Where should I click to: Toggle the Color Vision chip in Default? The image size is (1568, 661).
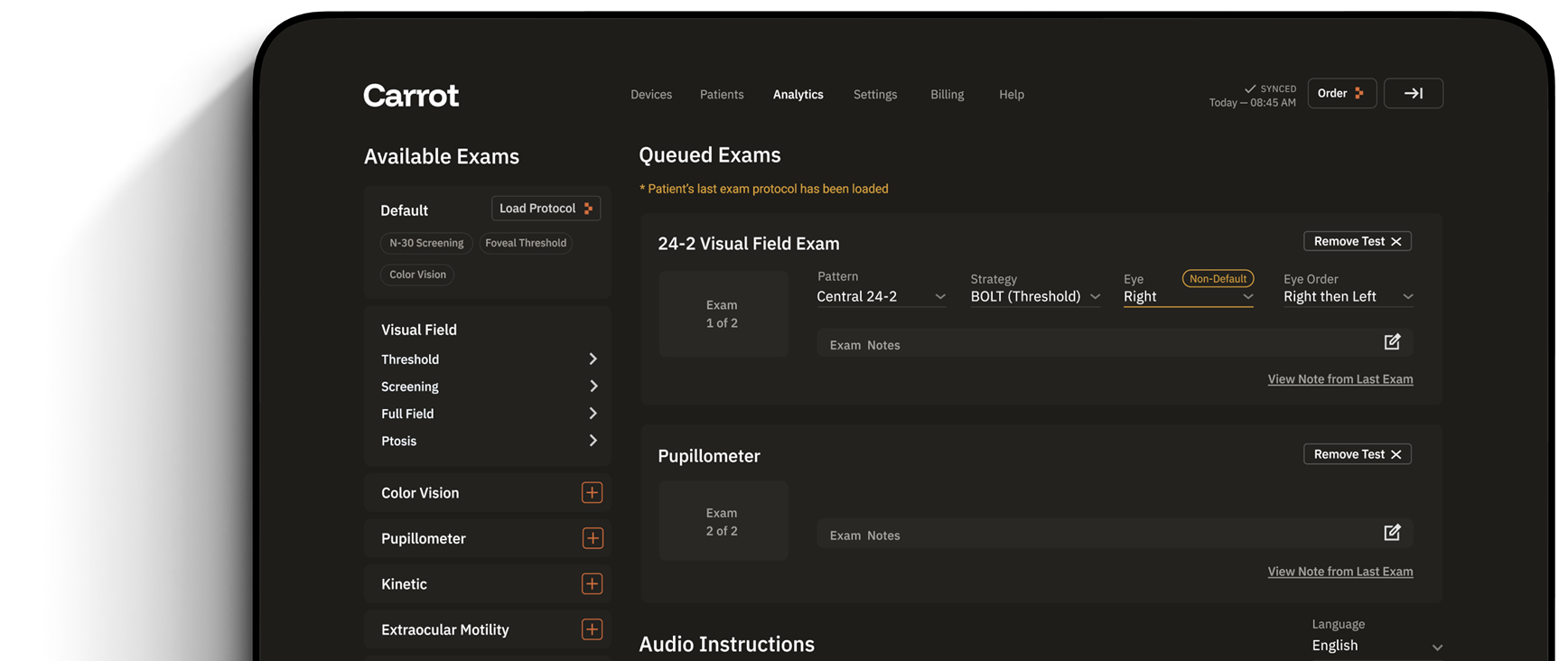coord(417,275)
